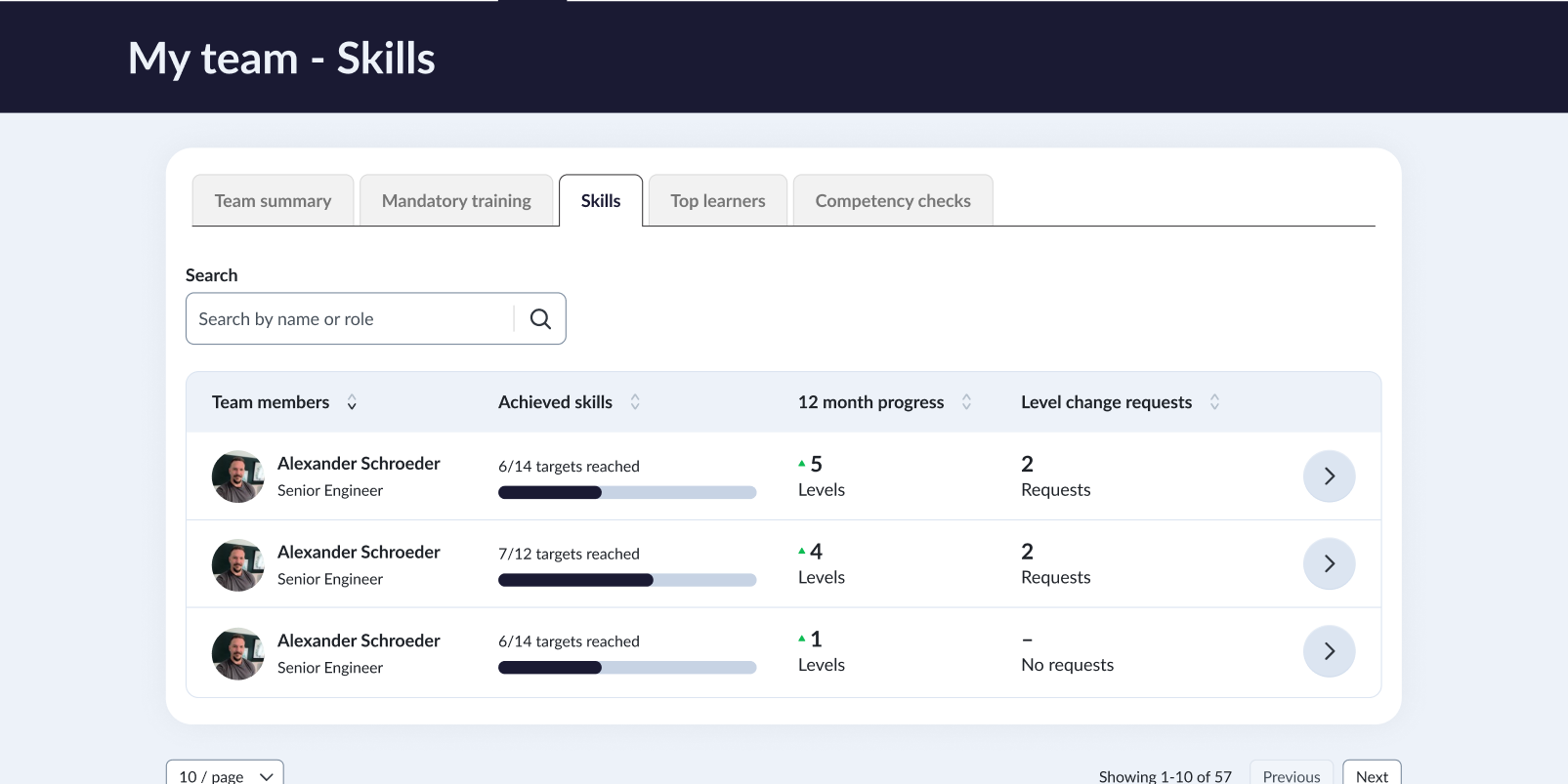Switch to Team summary tab

click(x=273, y=201)
